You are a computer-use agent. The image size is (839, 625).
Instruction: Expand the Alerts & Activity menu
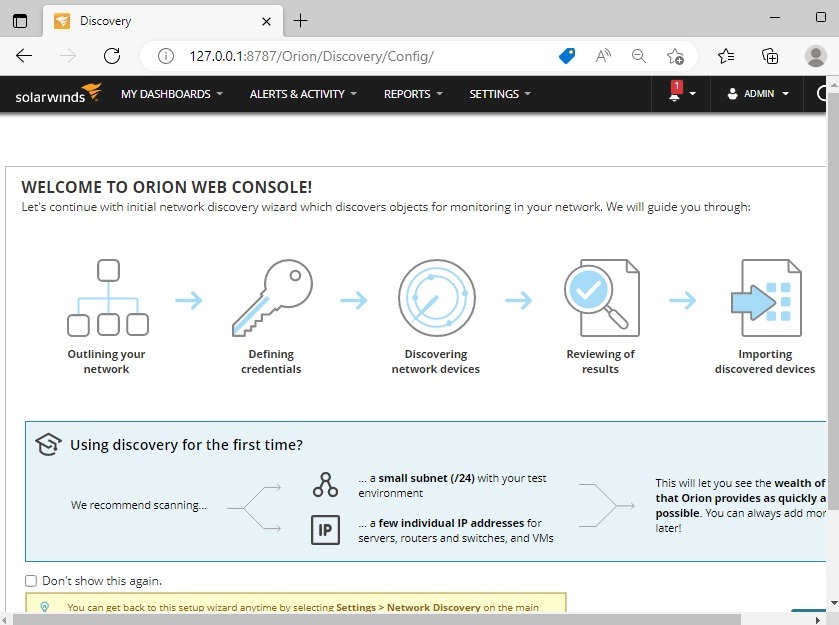tap(303, 94)
